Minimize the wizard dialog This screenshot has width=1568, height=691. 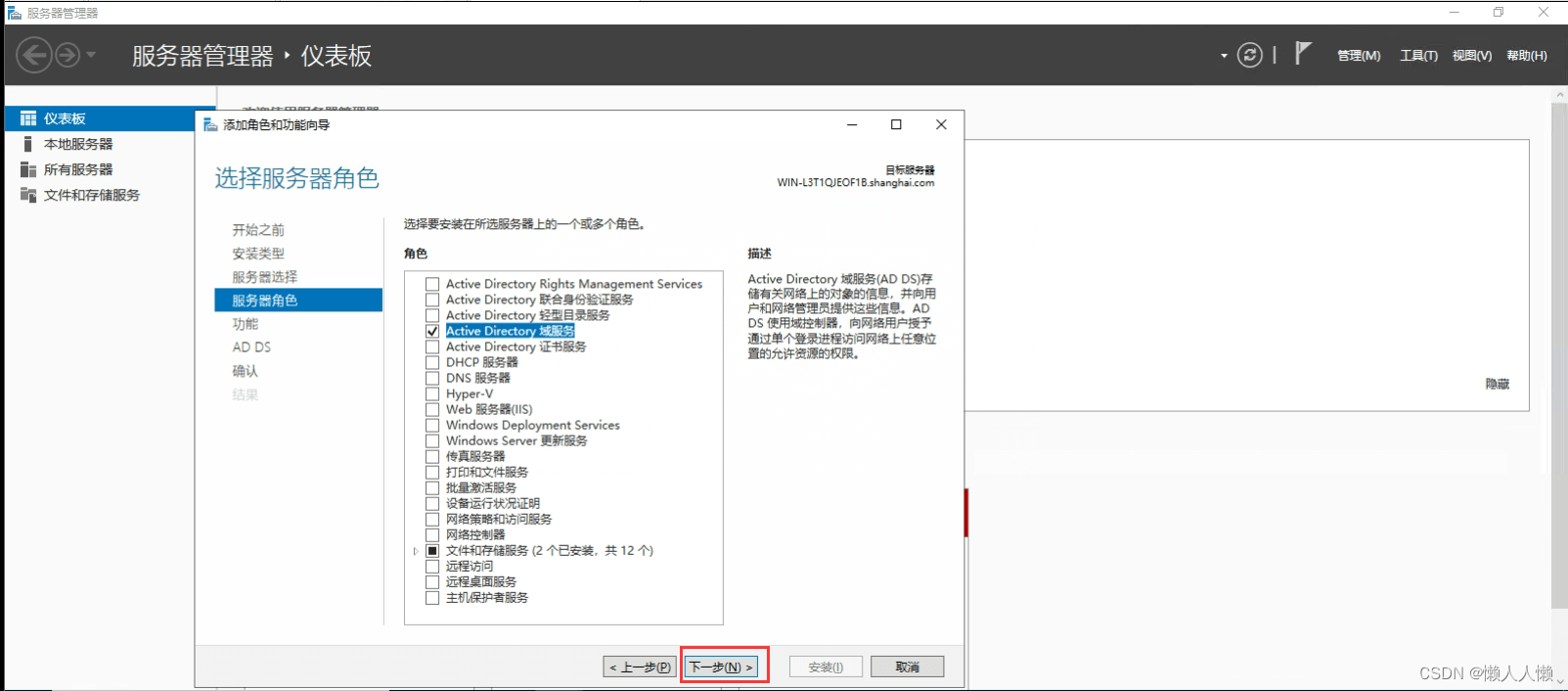(852, 124)
